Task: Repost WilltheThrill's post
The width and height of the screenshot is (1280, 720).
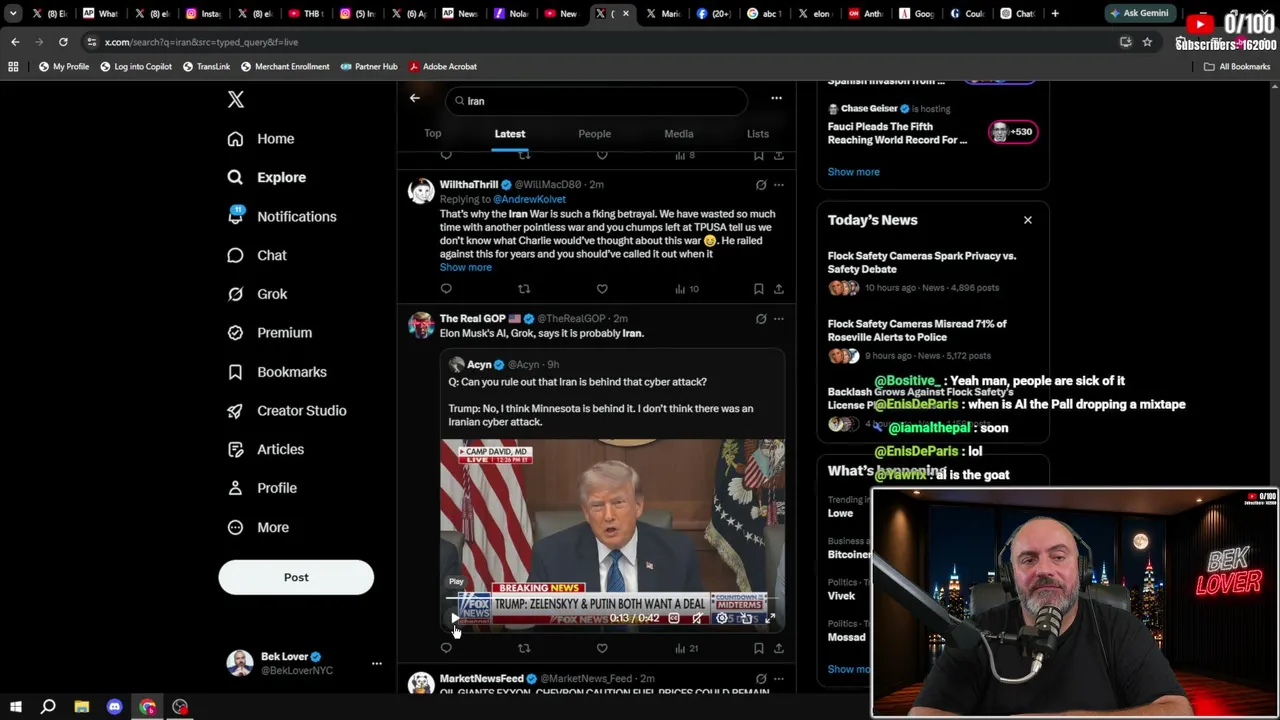Action: point(524,289)
